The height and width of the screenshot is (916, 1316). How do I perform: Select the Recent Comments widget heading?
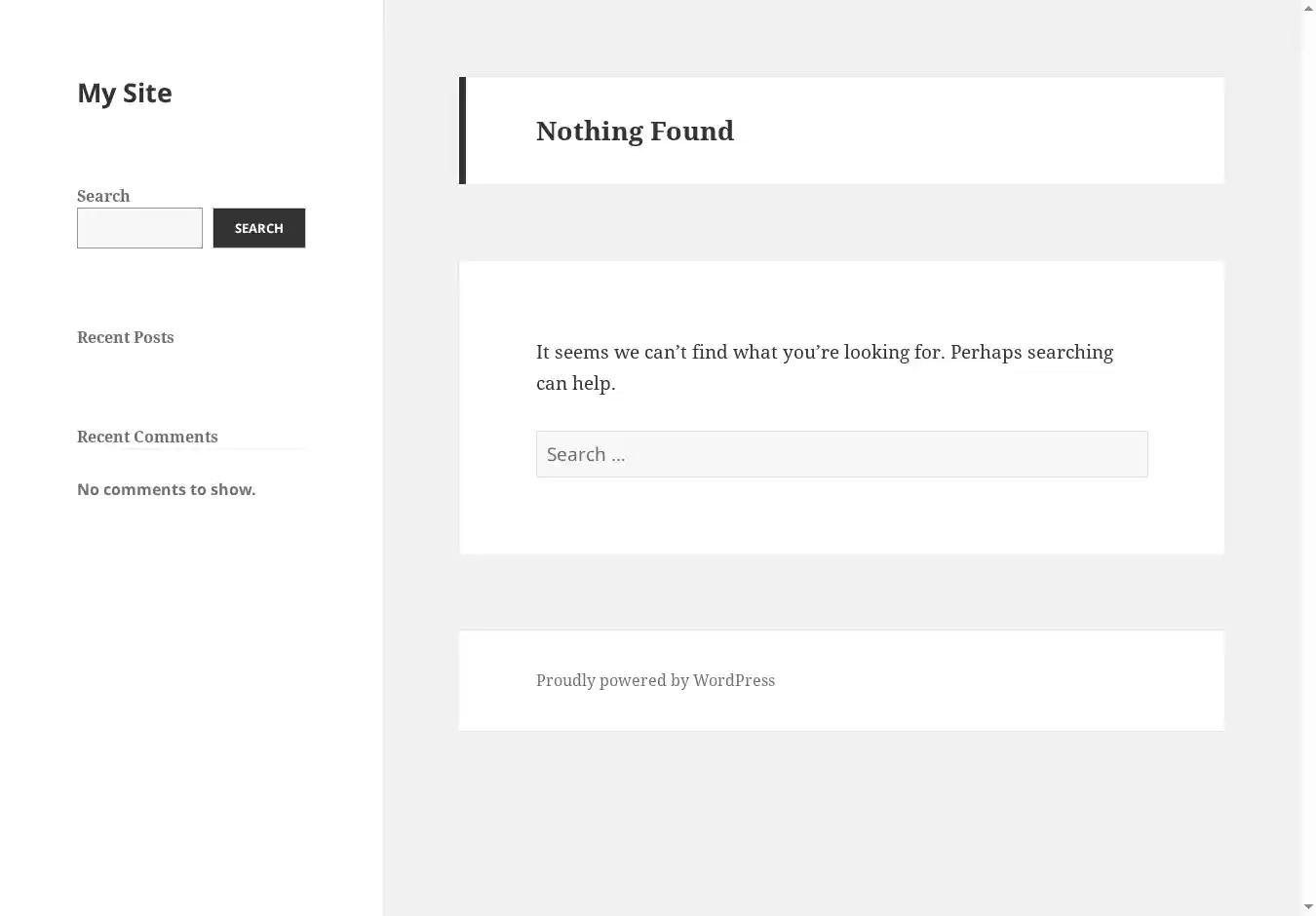tap(147, 437)
